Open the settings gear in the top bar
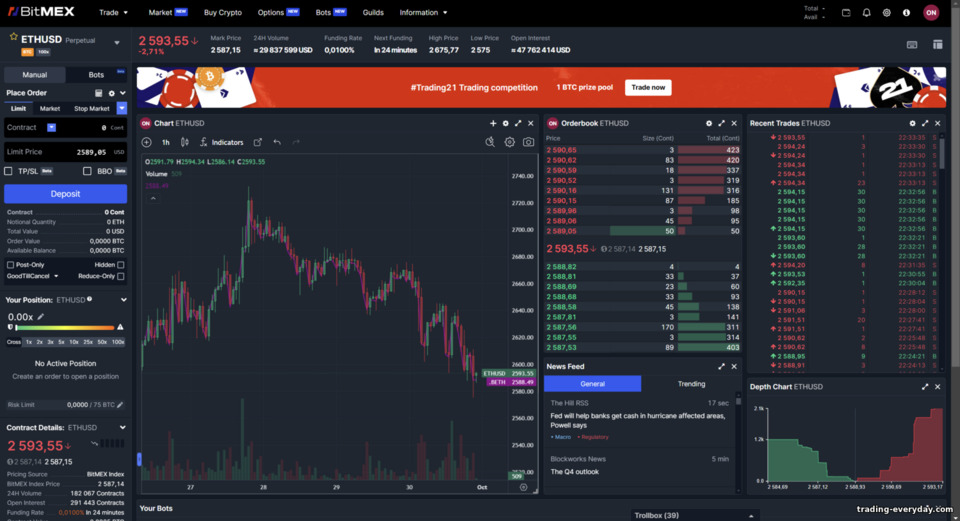The height and width of the screenshot is (521, 960). 887,12
